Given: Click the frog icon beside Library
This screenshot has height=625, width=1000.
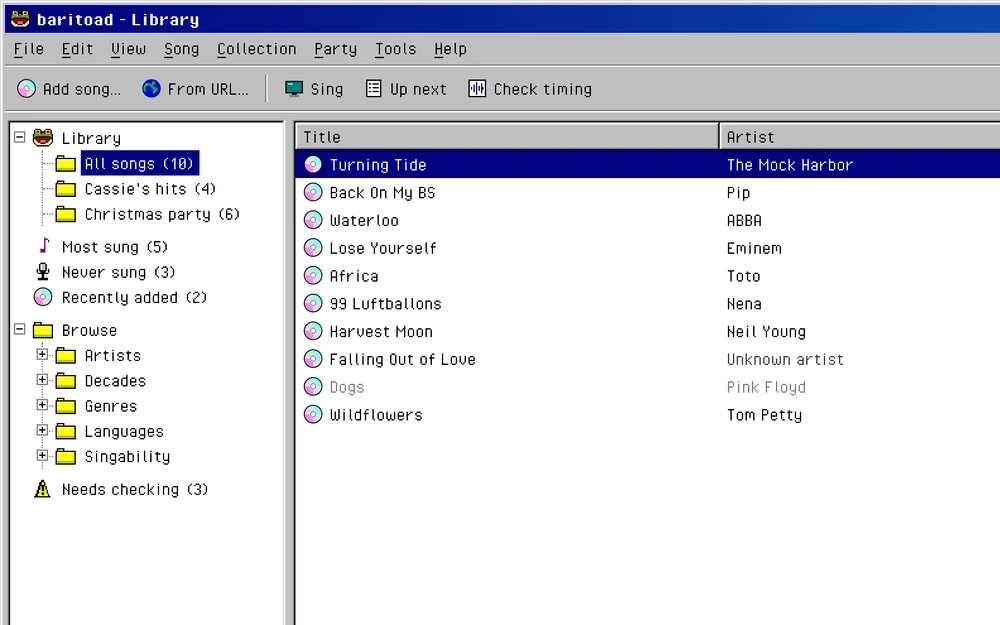Looking at the screenshot, I should tap(43, 137).
